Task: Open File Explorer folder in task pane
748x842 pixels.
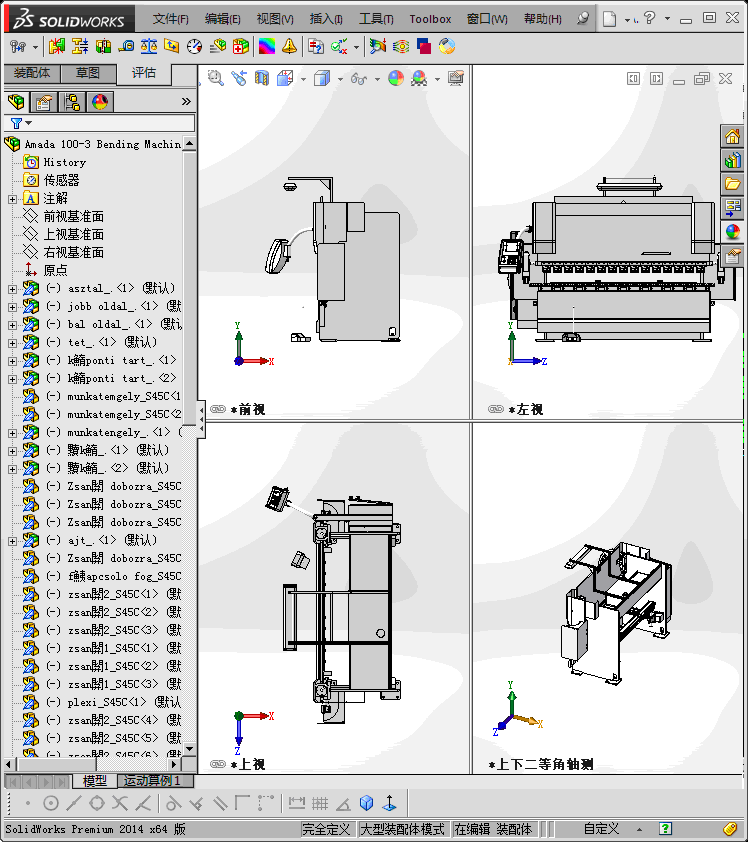Action: pyautogui.click(x=732, y=184)
